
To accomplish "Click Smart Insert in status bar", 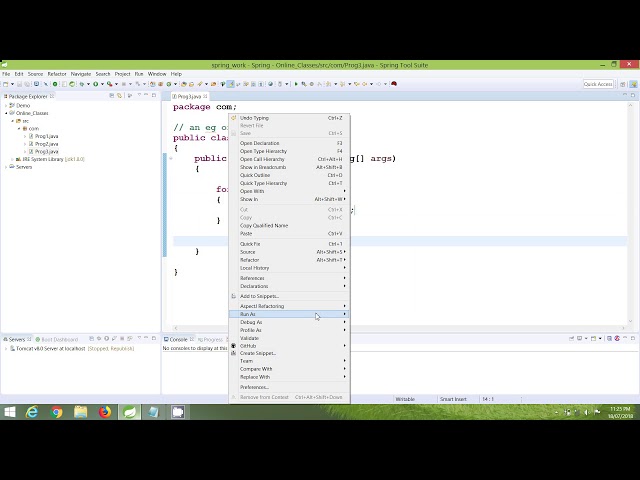I will click(453, 399).
